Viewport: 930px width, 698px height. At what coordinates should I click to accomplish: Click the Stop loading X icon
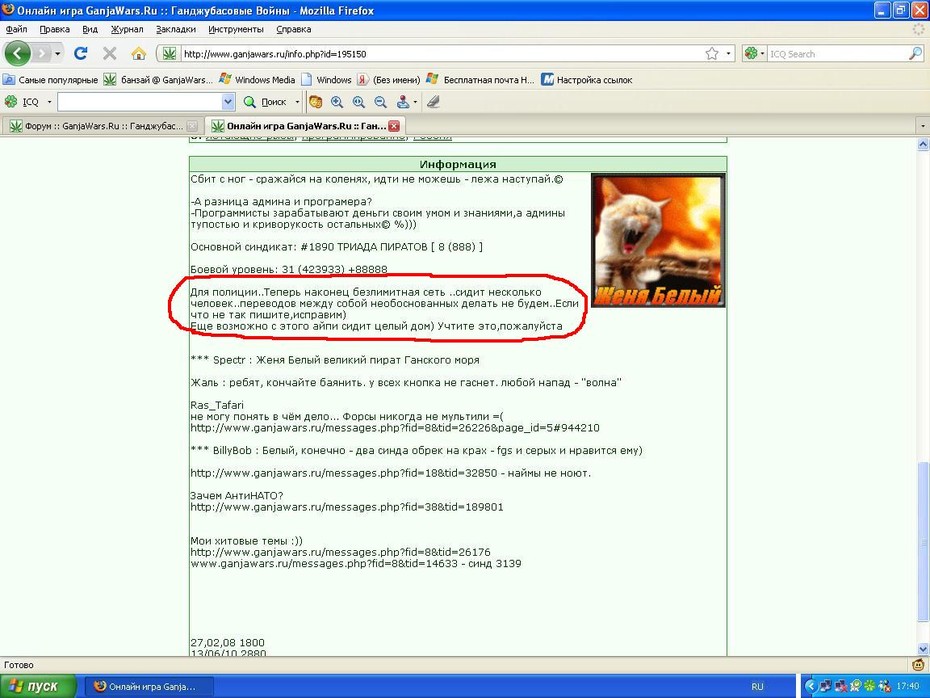tap(109, 54)
